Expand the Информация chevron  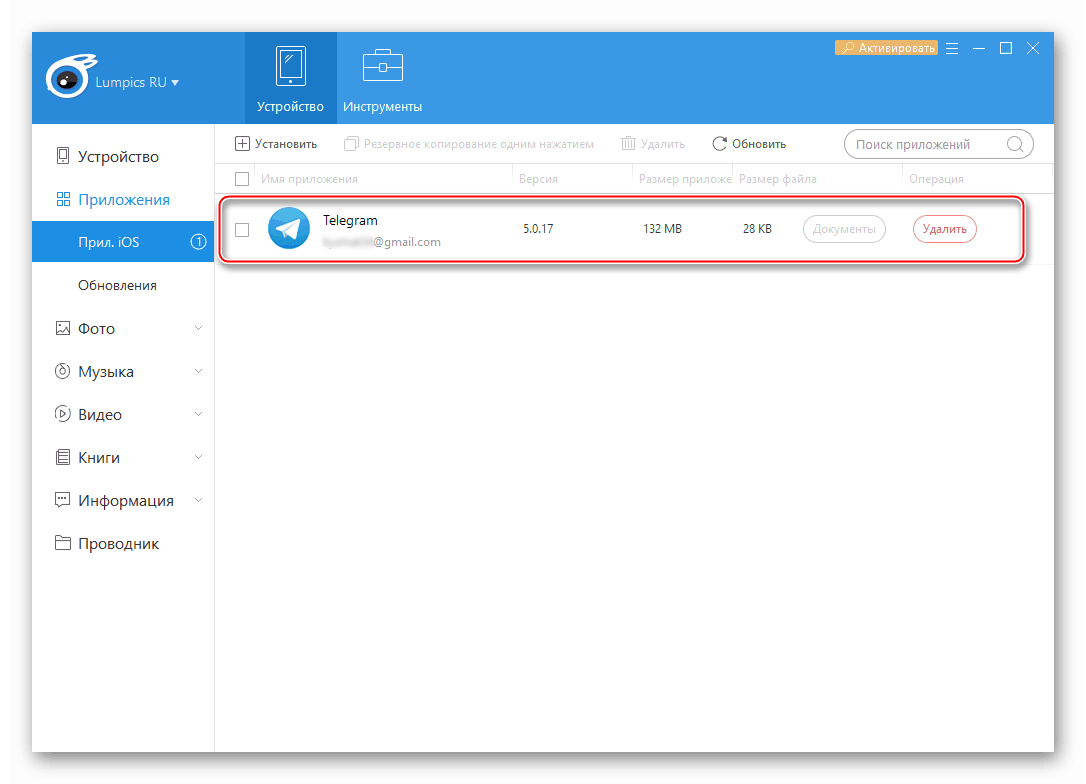tap(199, 500)
